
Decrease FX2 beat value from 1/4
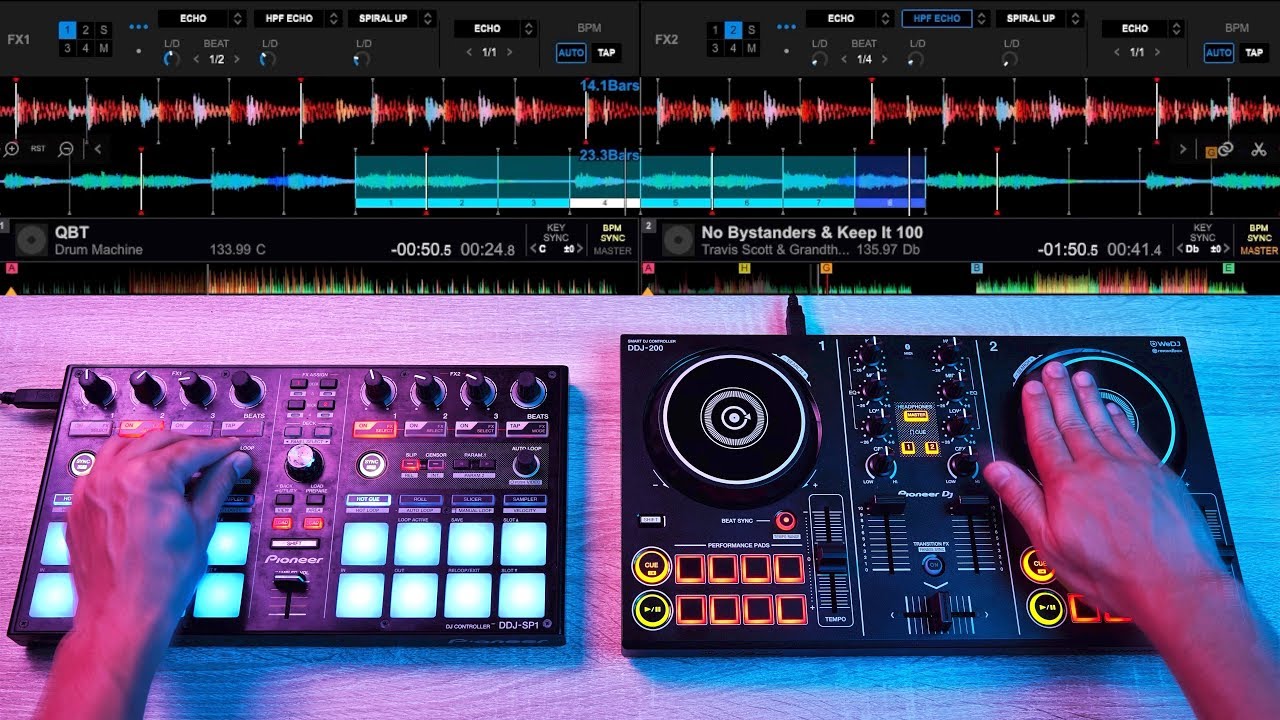pos(844,60)
